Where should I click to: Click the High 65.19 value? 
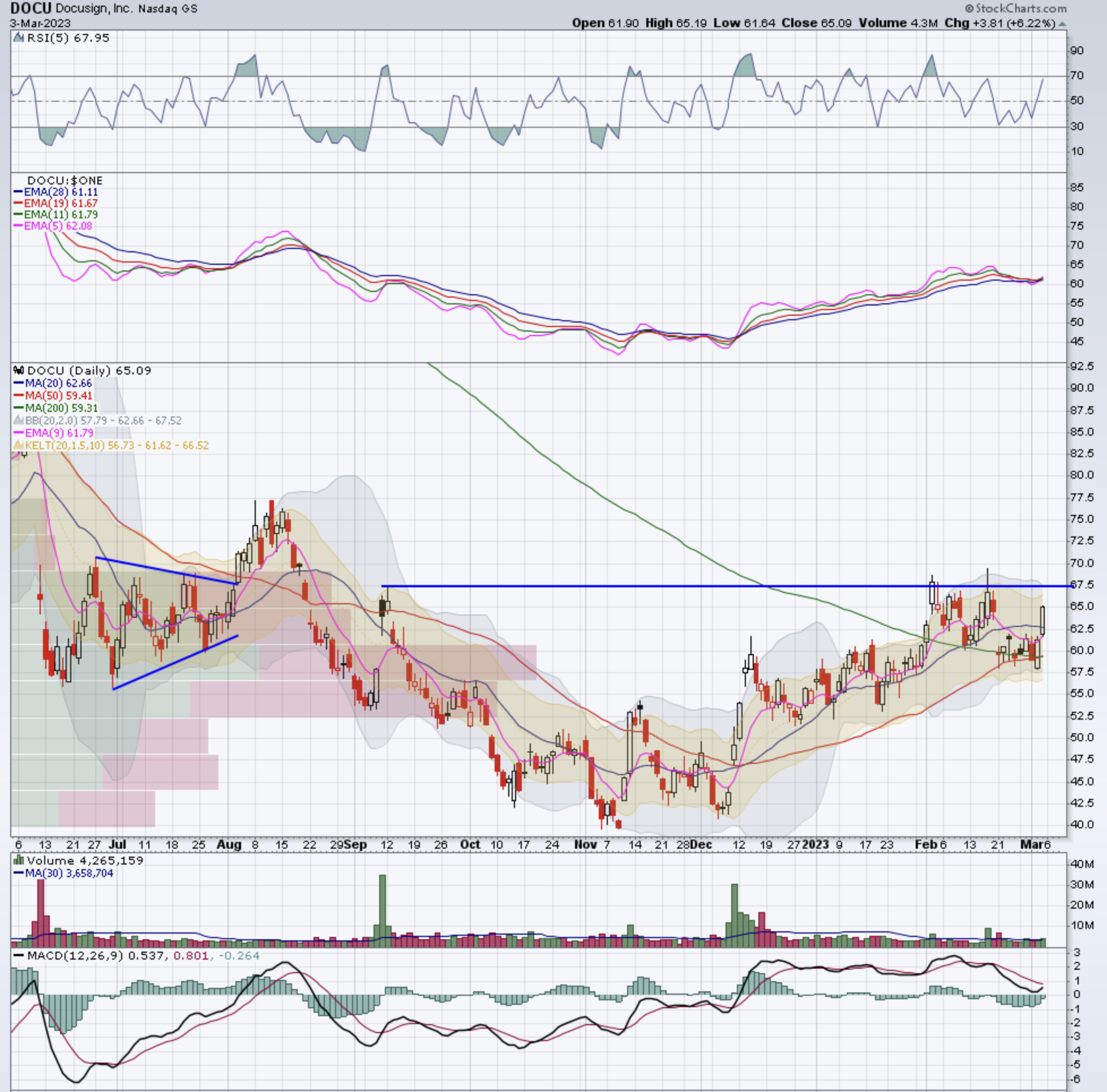[x=676, y=24]
